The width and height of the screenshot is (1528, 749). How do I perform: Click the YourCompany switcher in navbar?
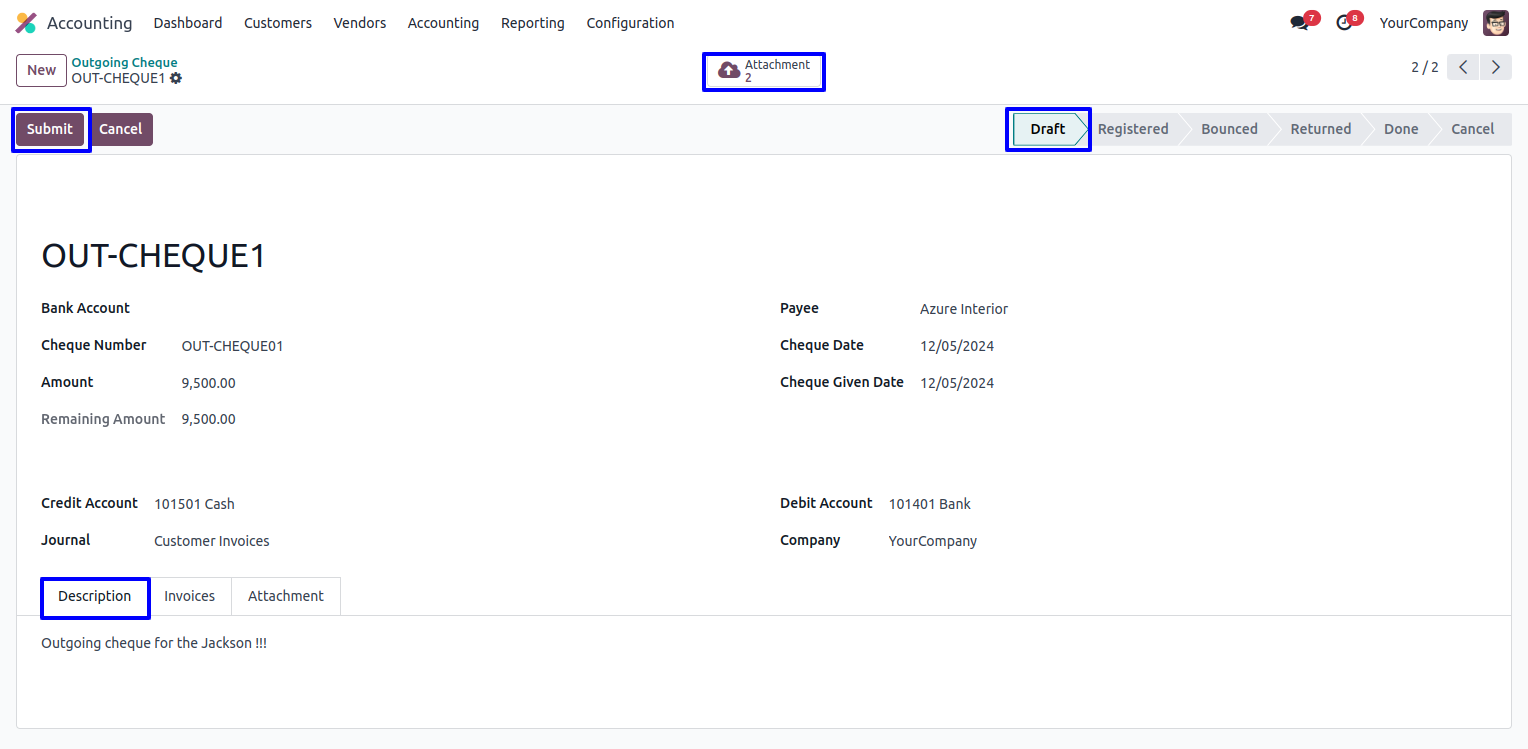1424,23
